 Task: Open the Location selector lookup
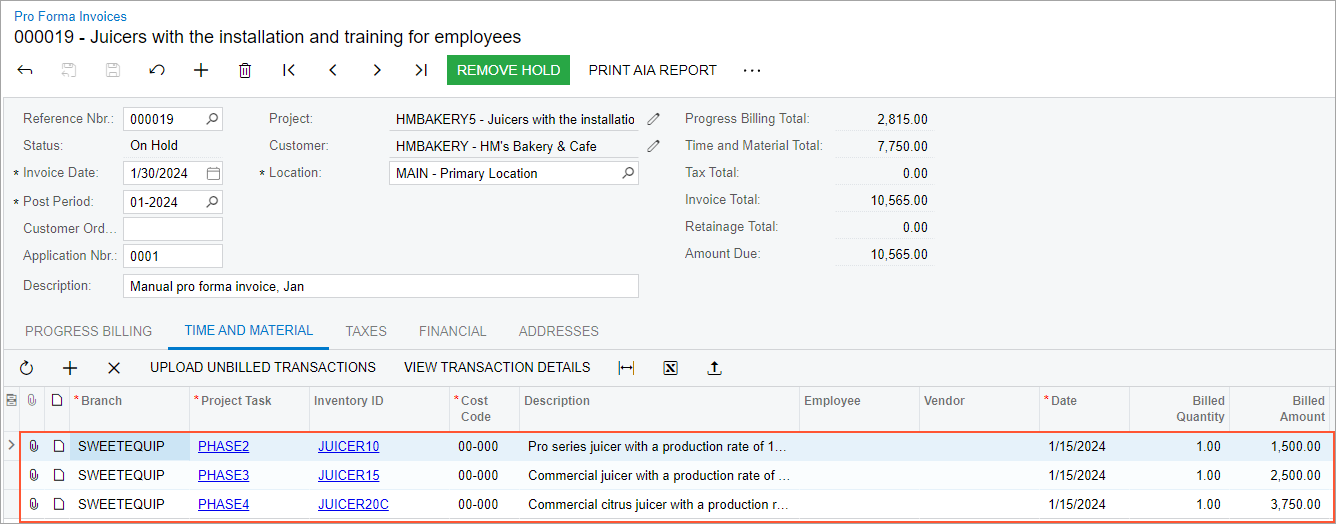pos(628,173)
